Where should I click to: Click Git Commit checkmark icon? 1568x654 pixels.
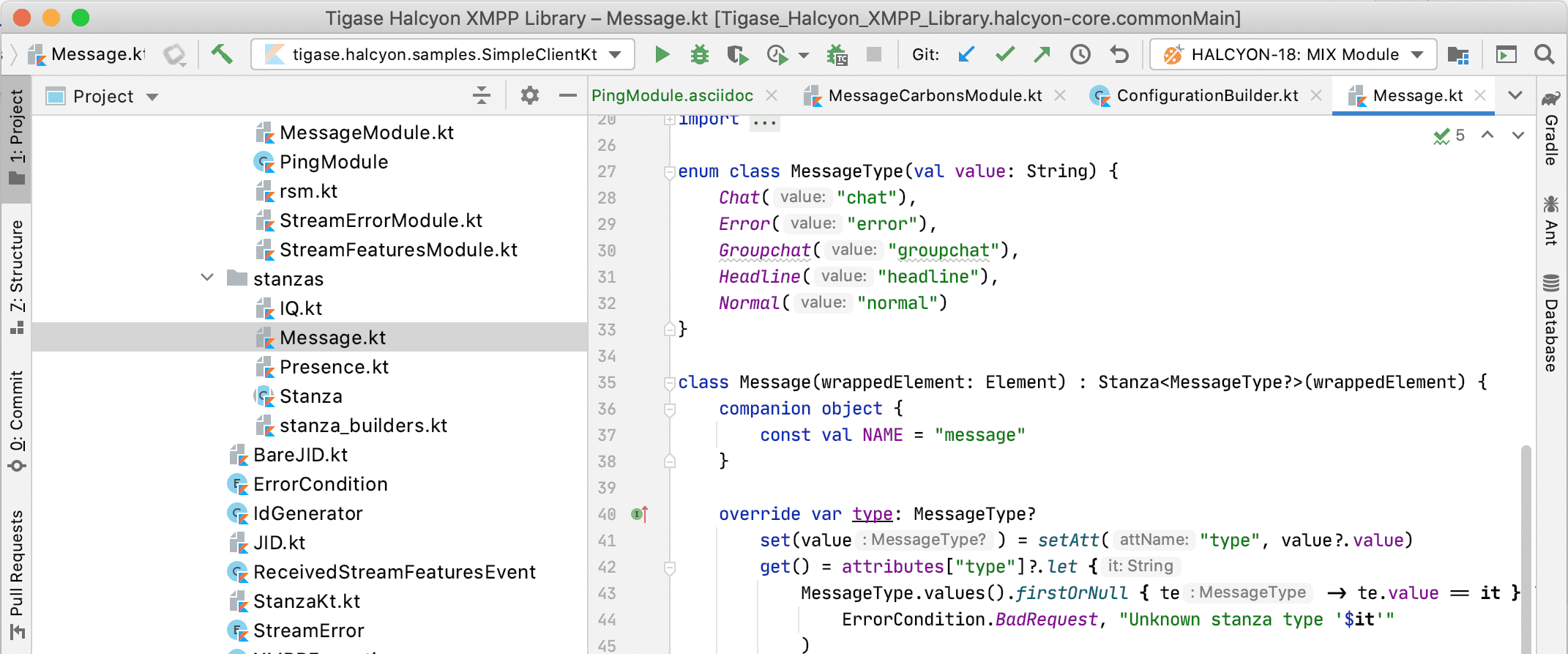coord(1005,54)
